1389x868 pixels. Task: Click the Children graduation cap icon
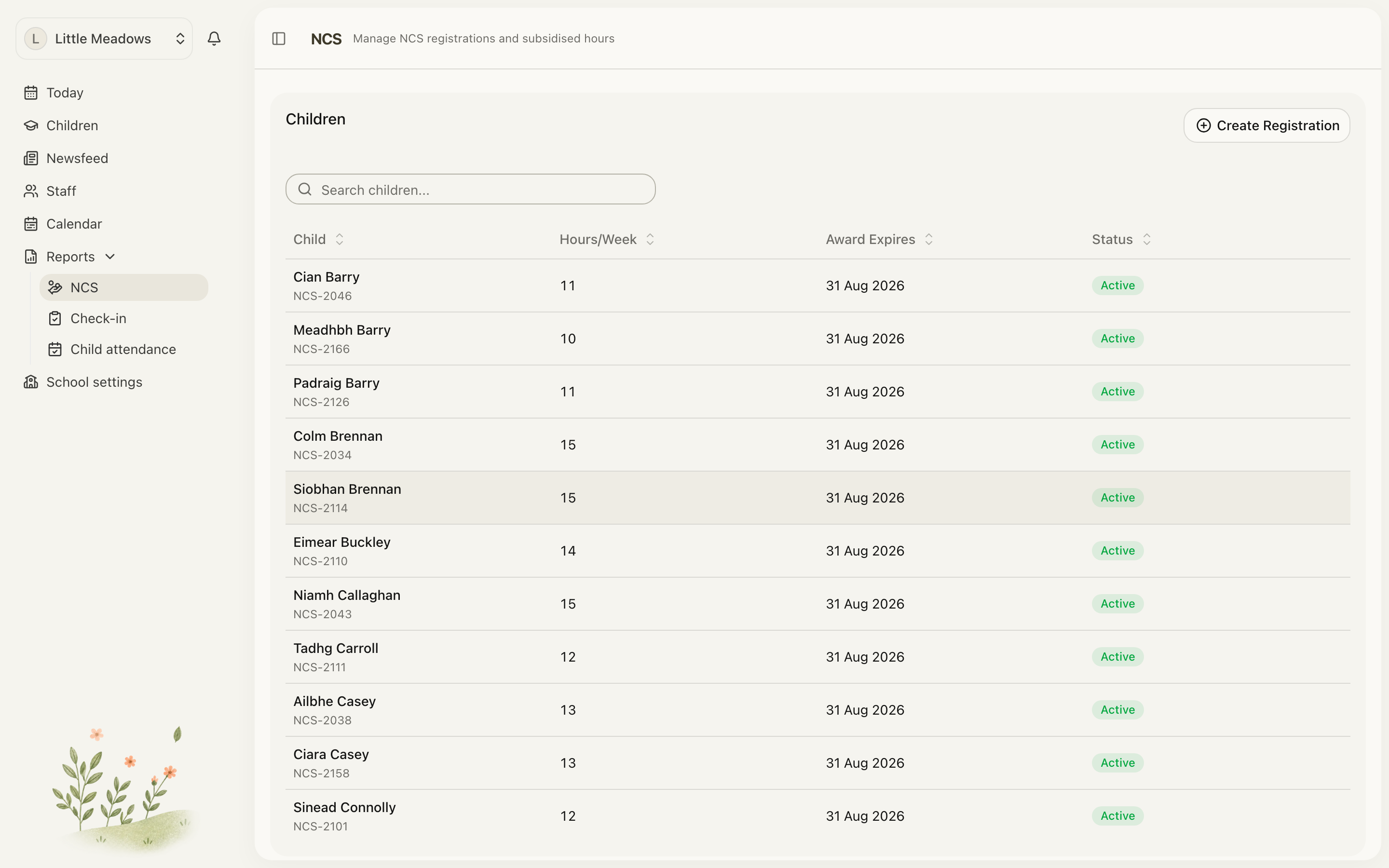[x=31, y=125]
